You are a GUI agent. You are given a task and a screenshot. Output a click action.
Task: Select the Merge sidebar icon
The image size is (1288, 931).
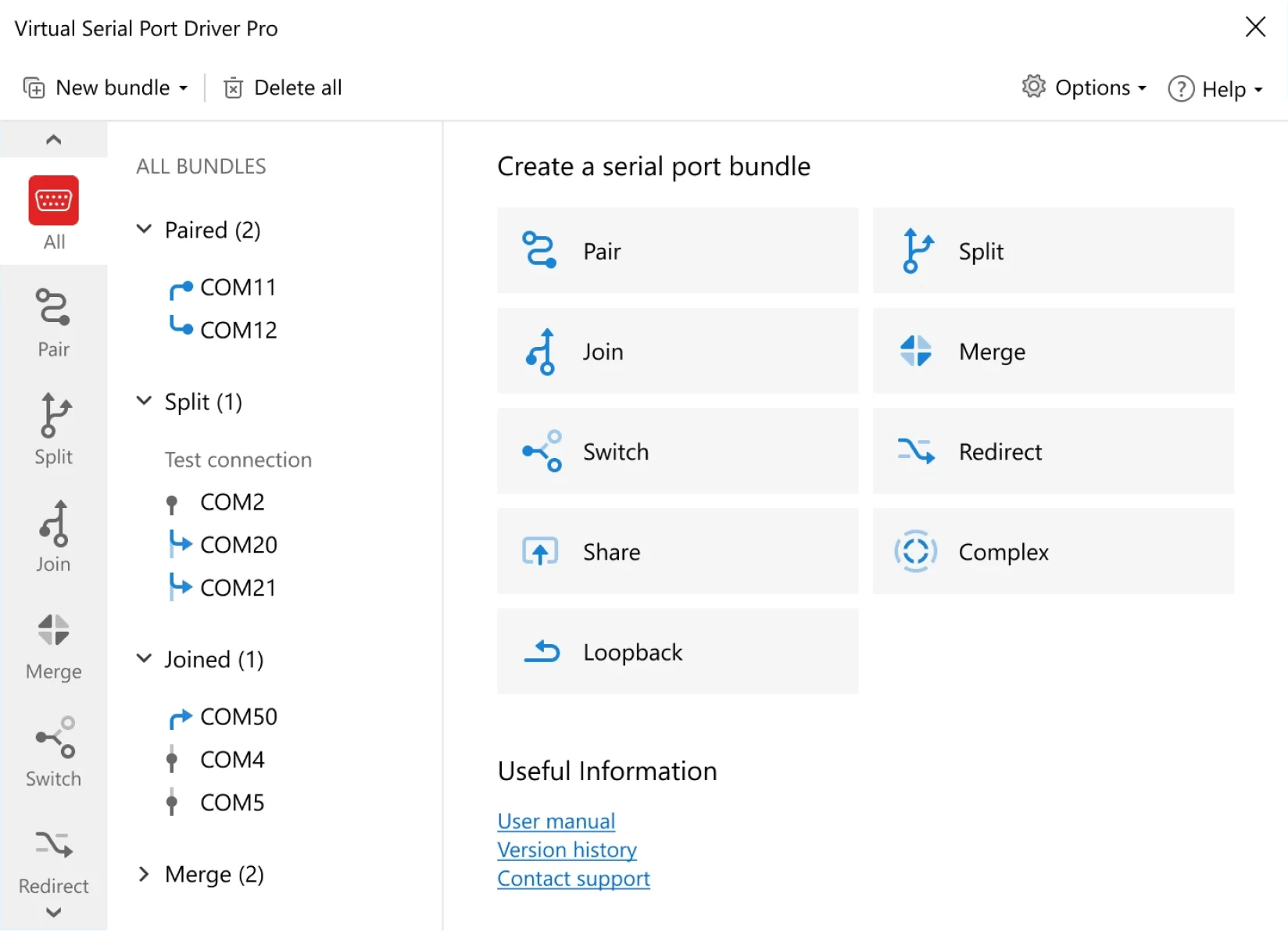pyautogui.click(x=53, y=644)
